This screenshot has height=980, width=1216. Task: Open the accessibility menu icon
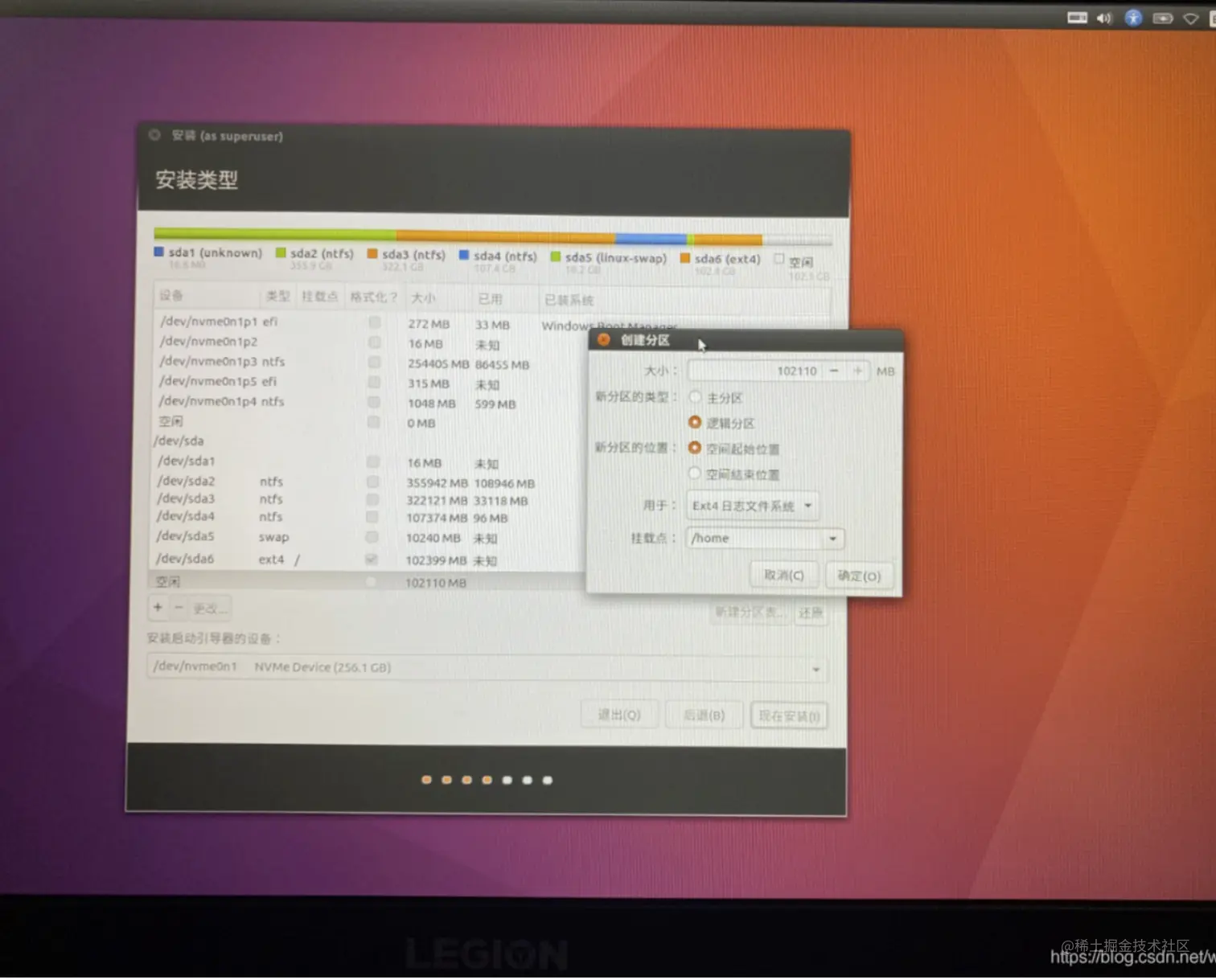click(x=1133, y=18)
